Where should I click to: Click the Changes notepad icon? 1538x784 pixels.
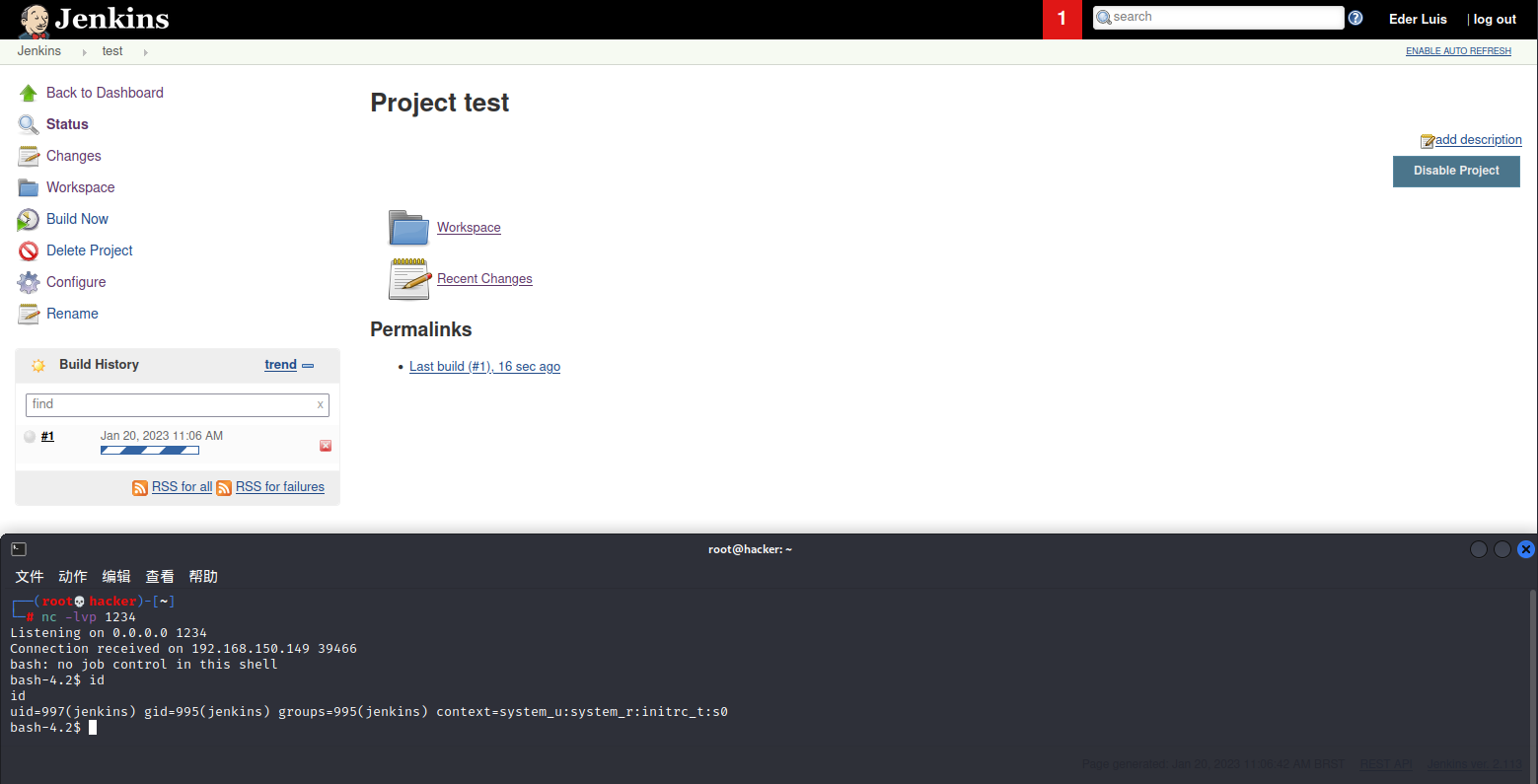click(x=29, y=156)
